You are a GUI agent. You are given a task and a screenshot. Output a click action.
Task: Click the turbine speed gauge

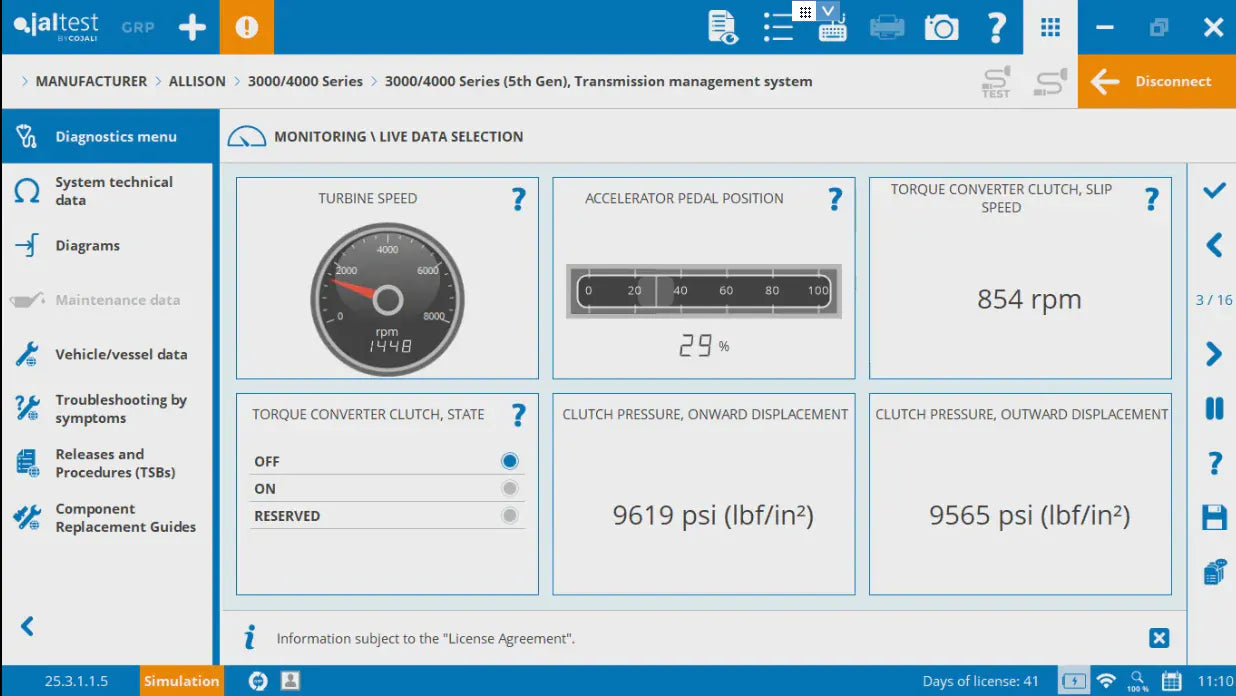coord(387,299)
